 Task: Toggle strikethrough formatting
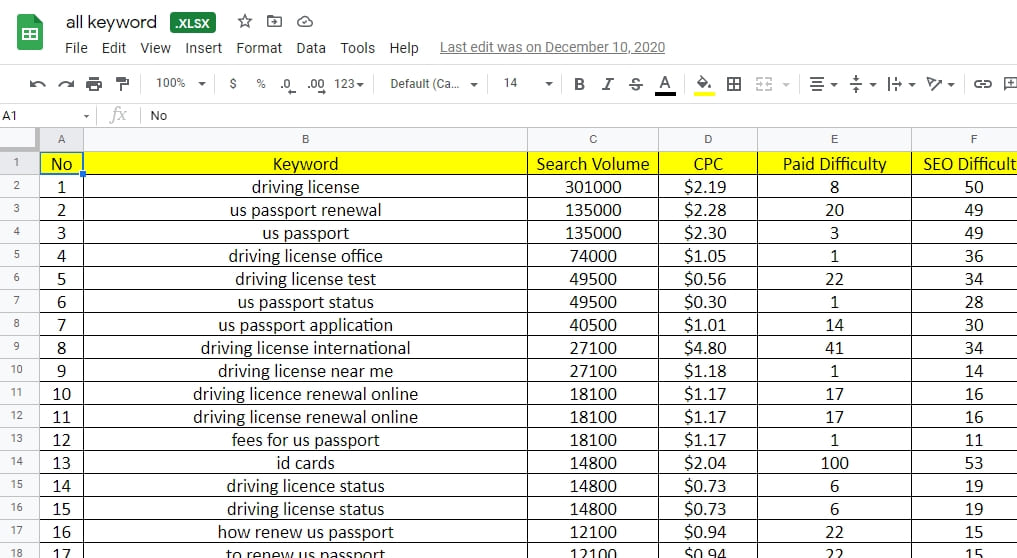point(635,84)
